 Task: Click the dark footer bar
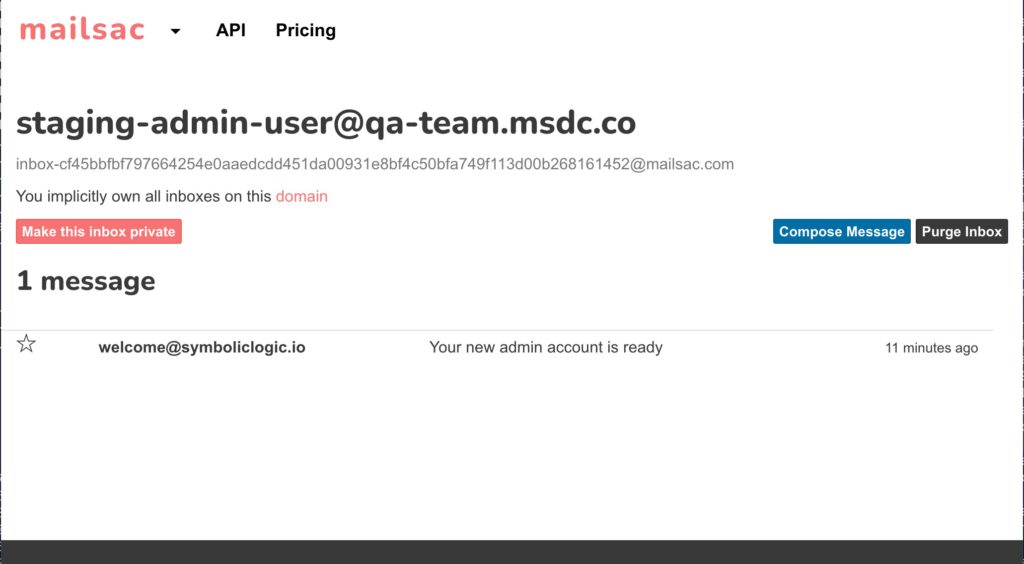pos(512,552)
